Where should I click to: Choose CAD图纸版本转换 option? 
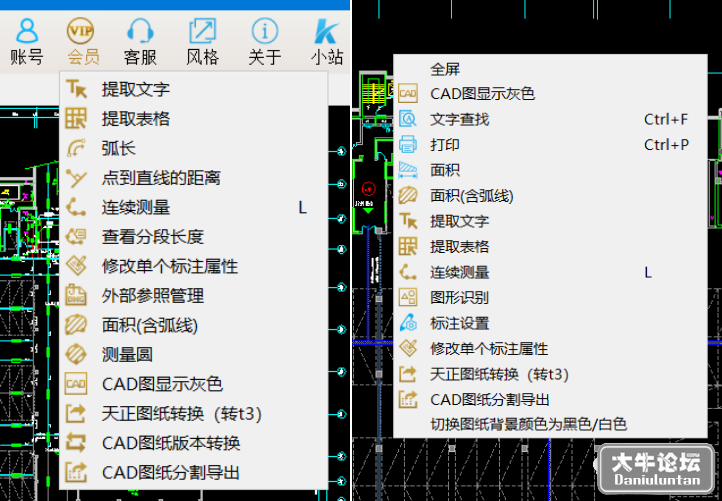193,443
